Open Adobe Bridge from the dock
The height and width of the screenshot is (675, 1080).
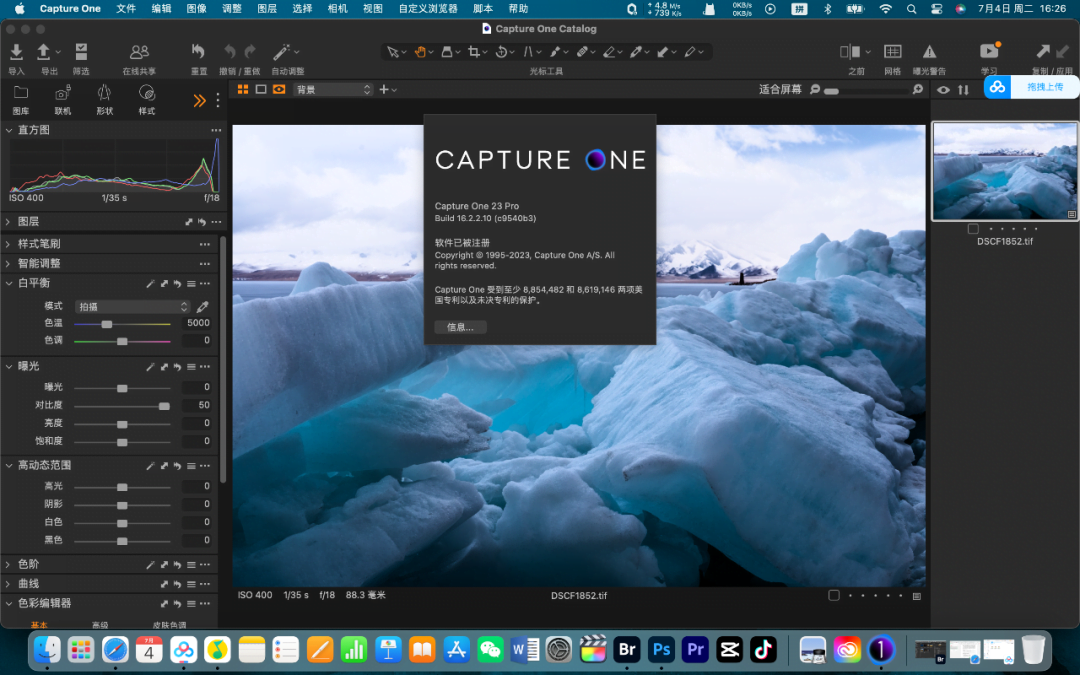click(x=627, y=649)
